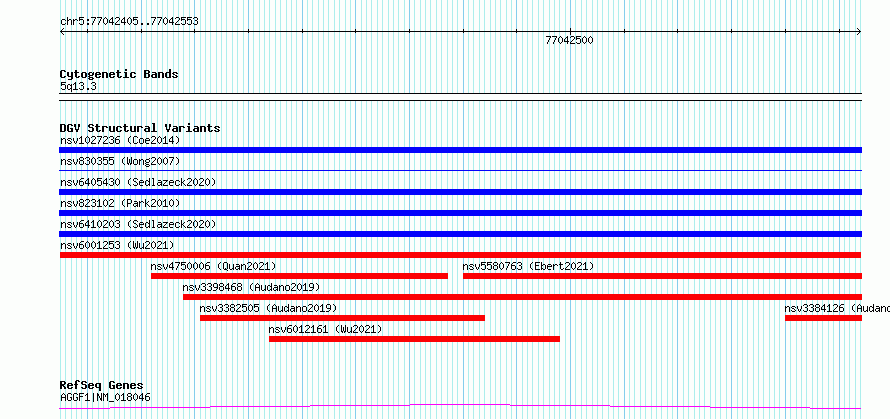
Task: Open the partially visible nsv3384126 variant bar
Action: [x=824, y=318]
